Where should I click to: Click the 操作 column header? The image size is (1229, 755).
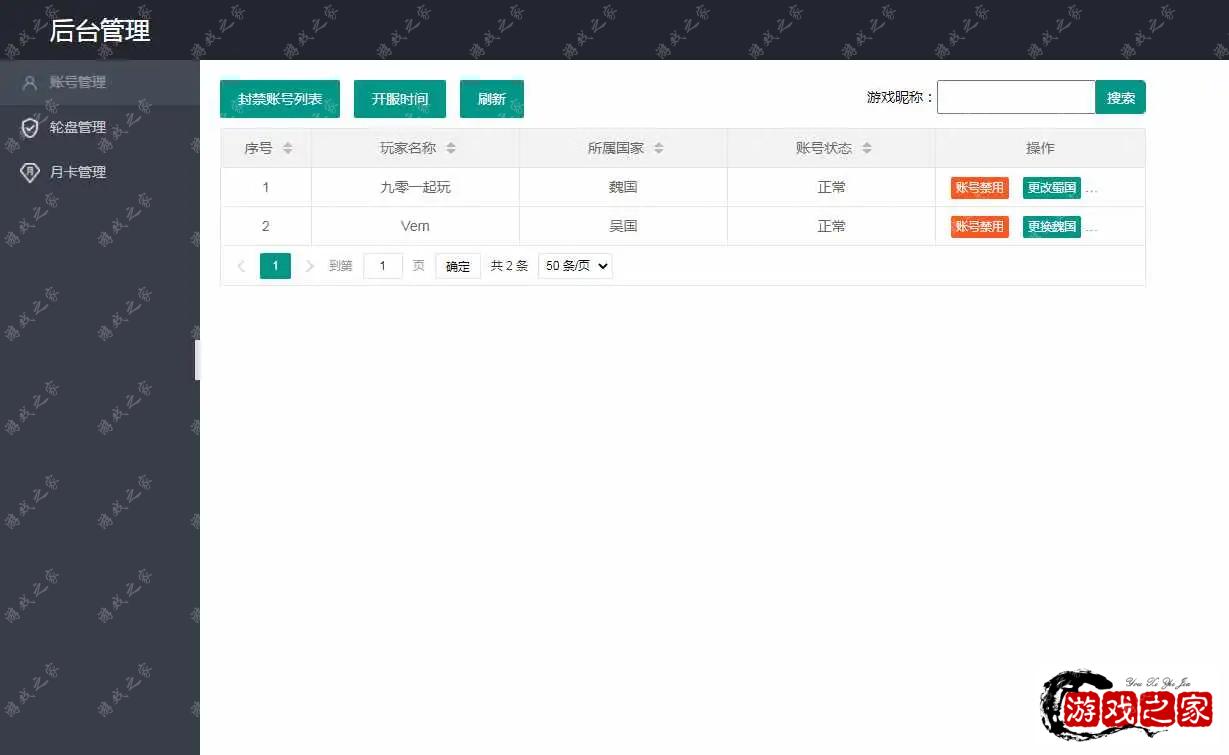[x=1040, y=148]
